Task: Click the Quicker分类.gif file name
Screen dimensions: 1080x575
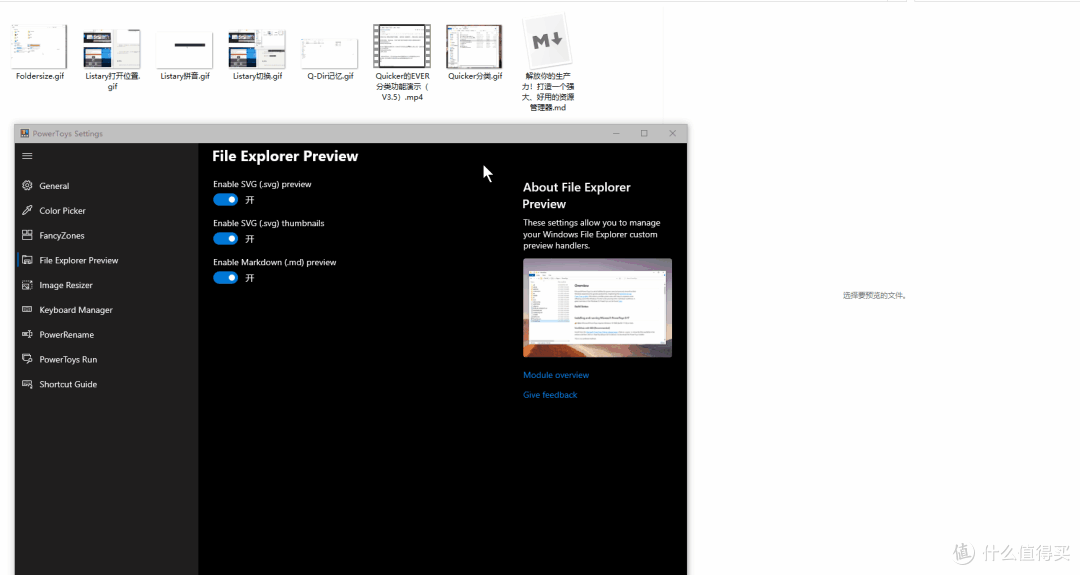Action: pyautogui.click(x=475, y=76)
